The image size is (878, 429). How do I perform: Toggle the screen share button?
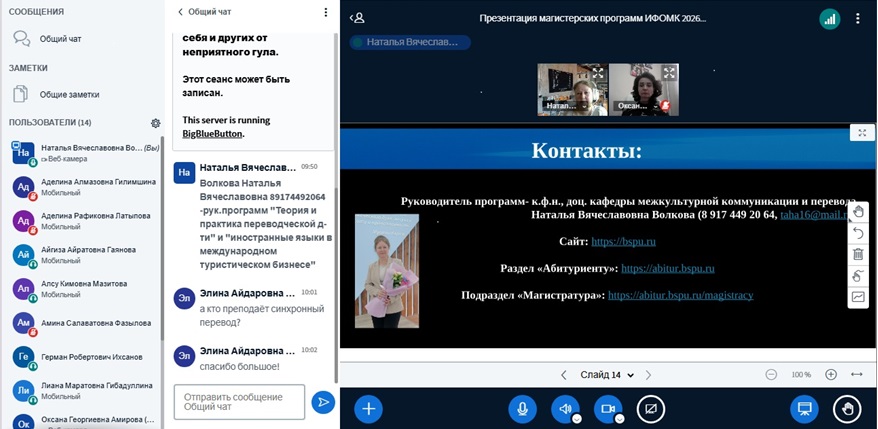click(651, 408)
